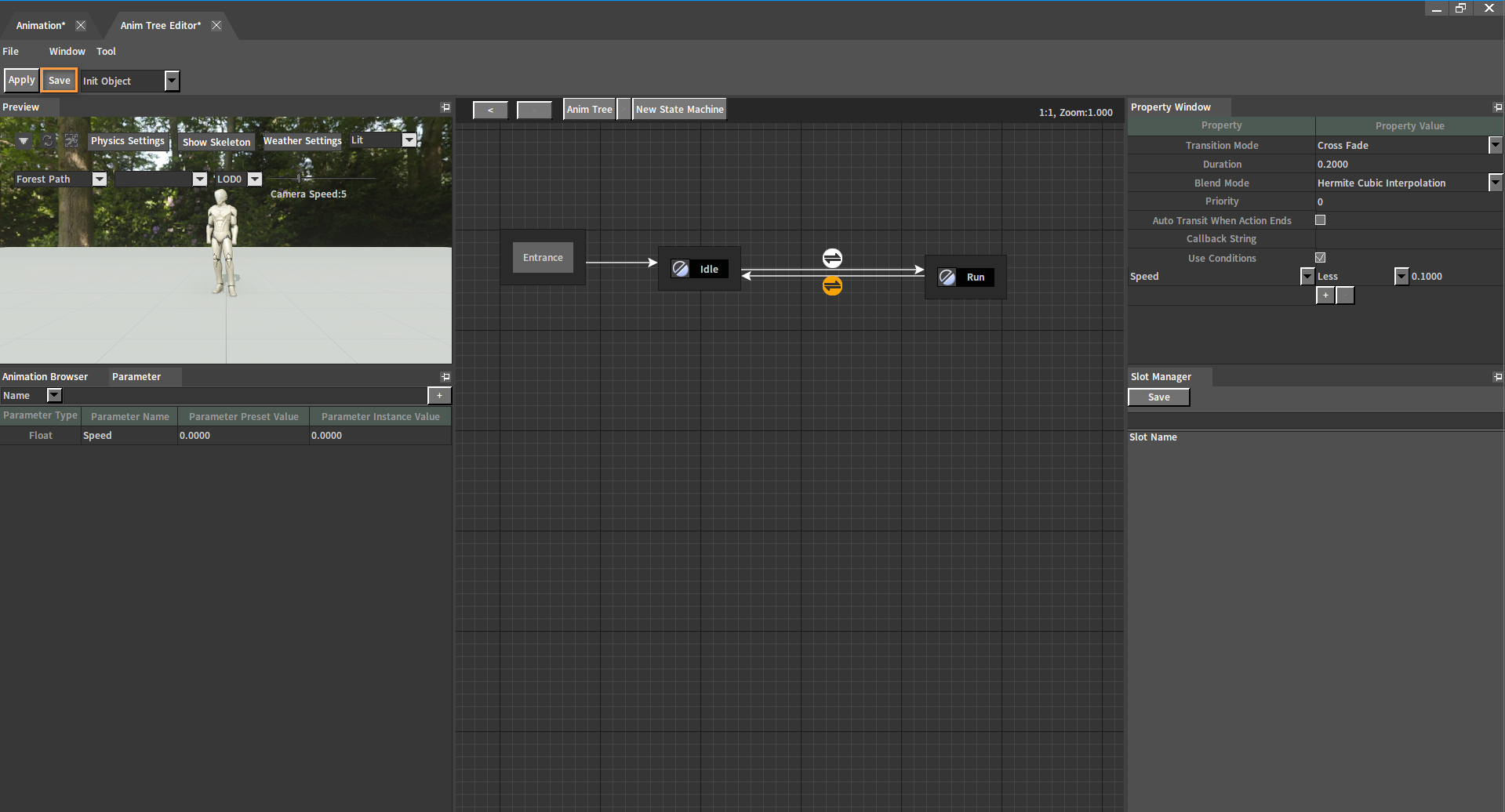
Task: Click the Property Value column header
Action: [x=1409, y=125]
